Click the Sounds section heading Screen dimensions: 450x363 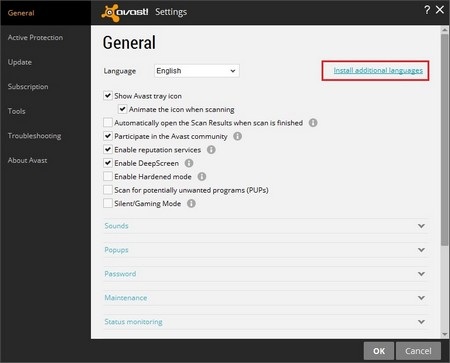pyautogui.click(x=116, y=226)
